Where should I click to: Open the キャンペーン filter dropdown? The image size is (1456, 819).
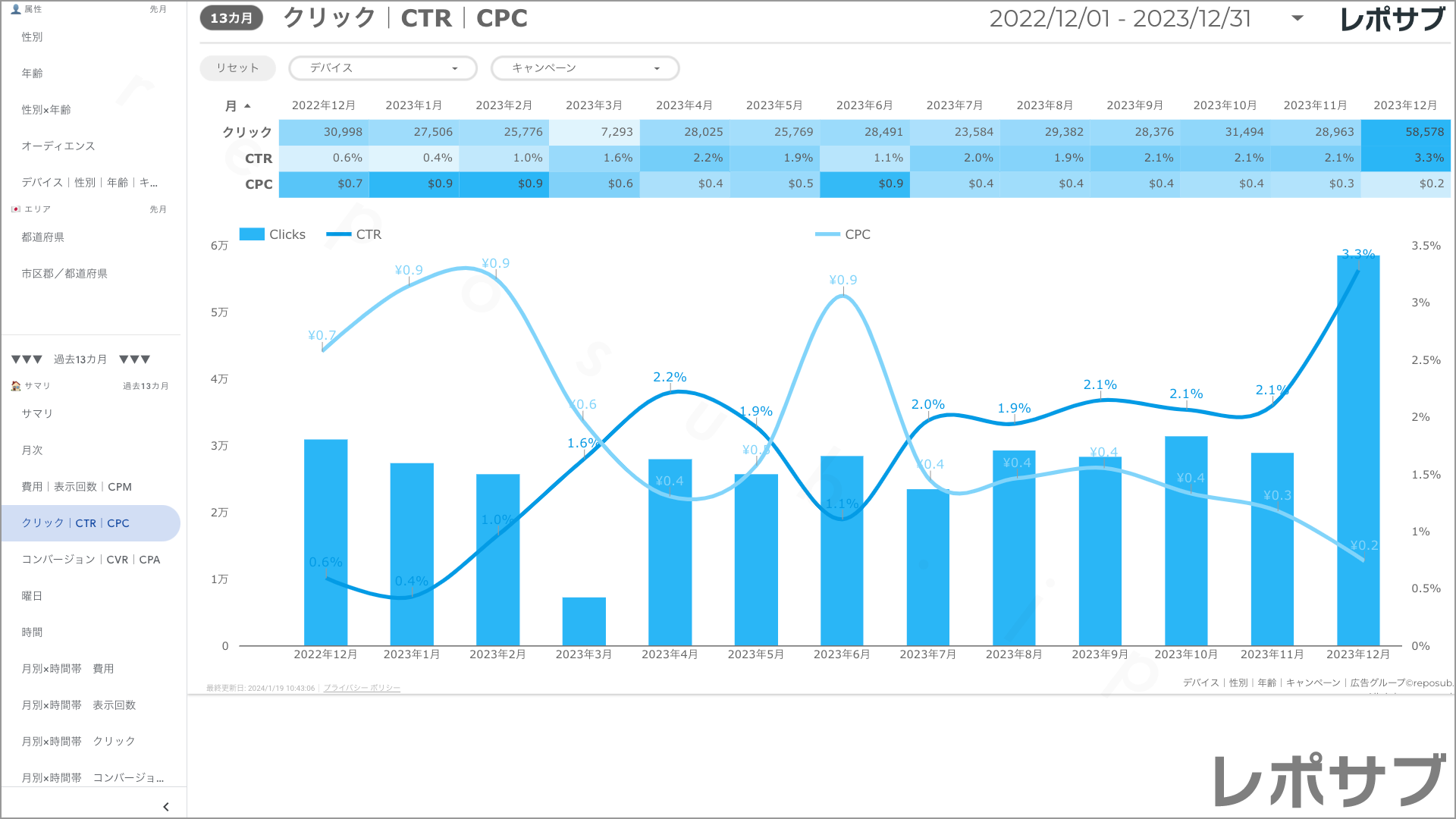[585, 68]
